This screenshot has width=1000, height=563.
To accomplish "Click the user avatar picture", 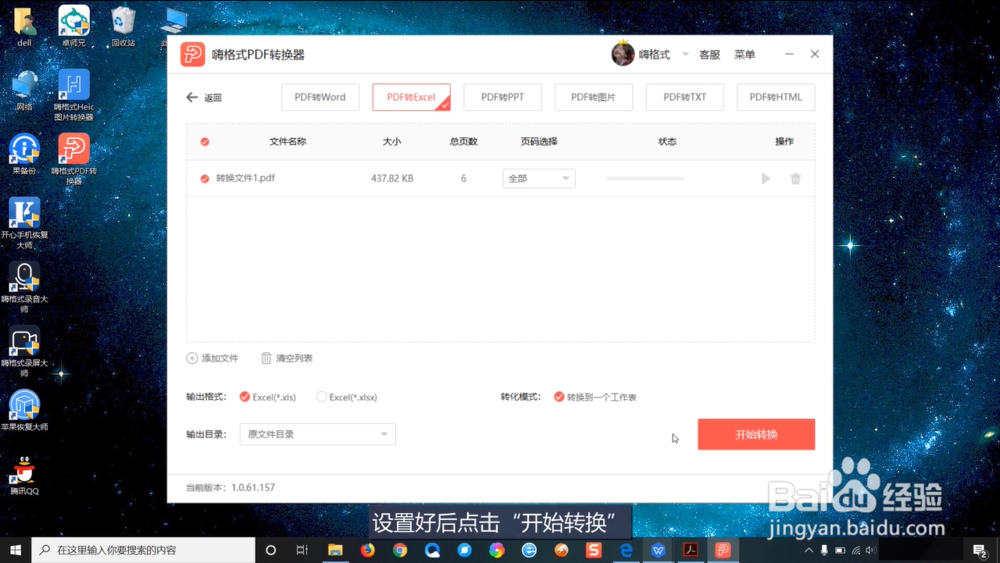I will pyautogui.click(x=623, y=54).
